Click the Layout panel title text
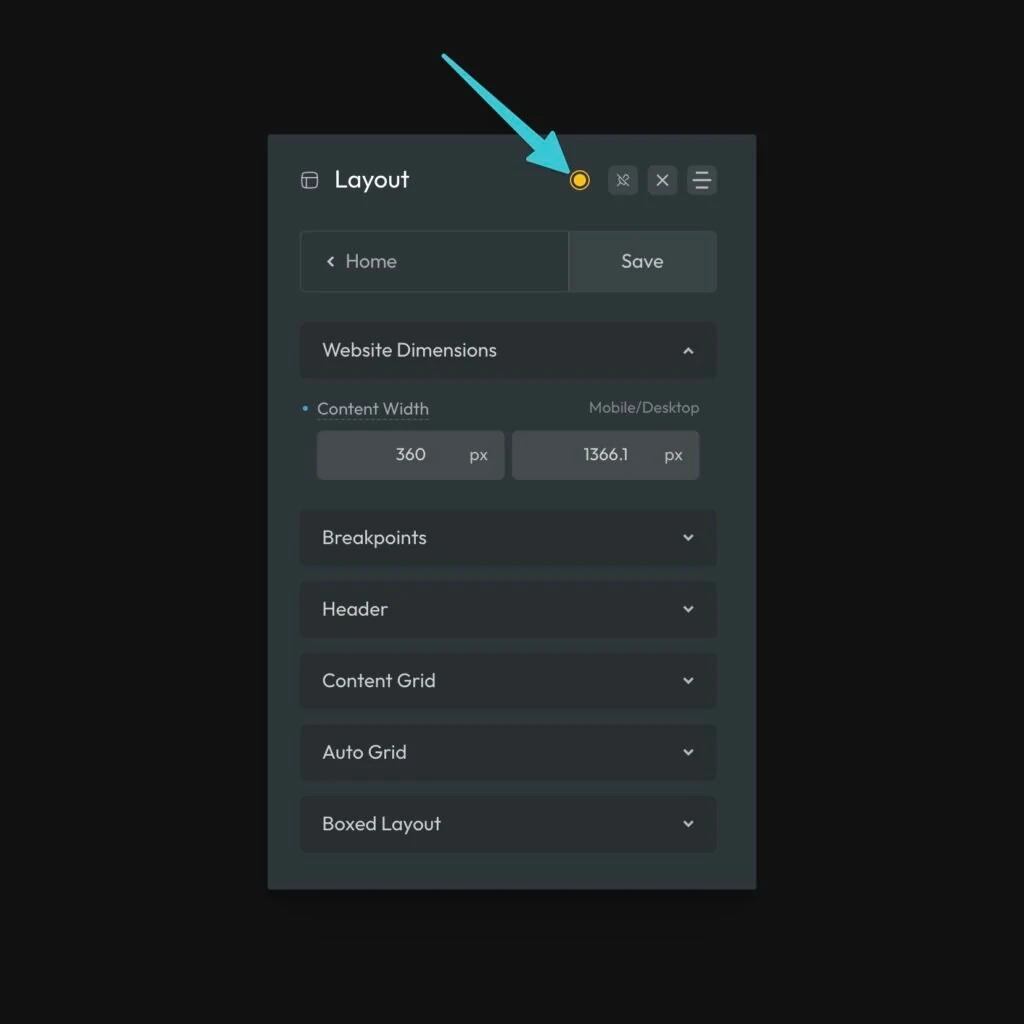Screen dimensions: 1024x1024 (x=372, y=180)
